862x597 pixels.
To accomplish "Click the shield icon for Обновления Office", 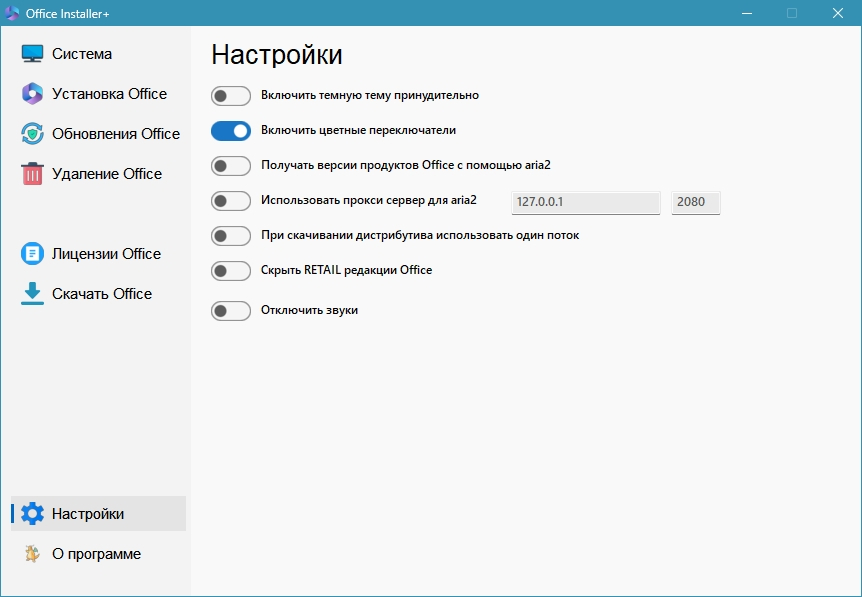I will (x=32, y=134).
